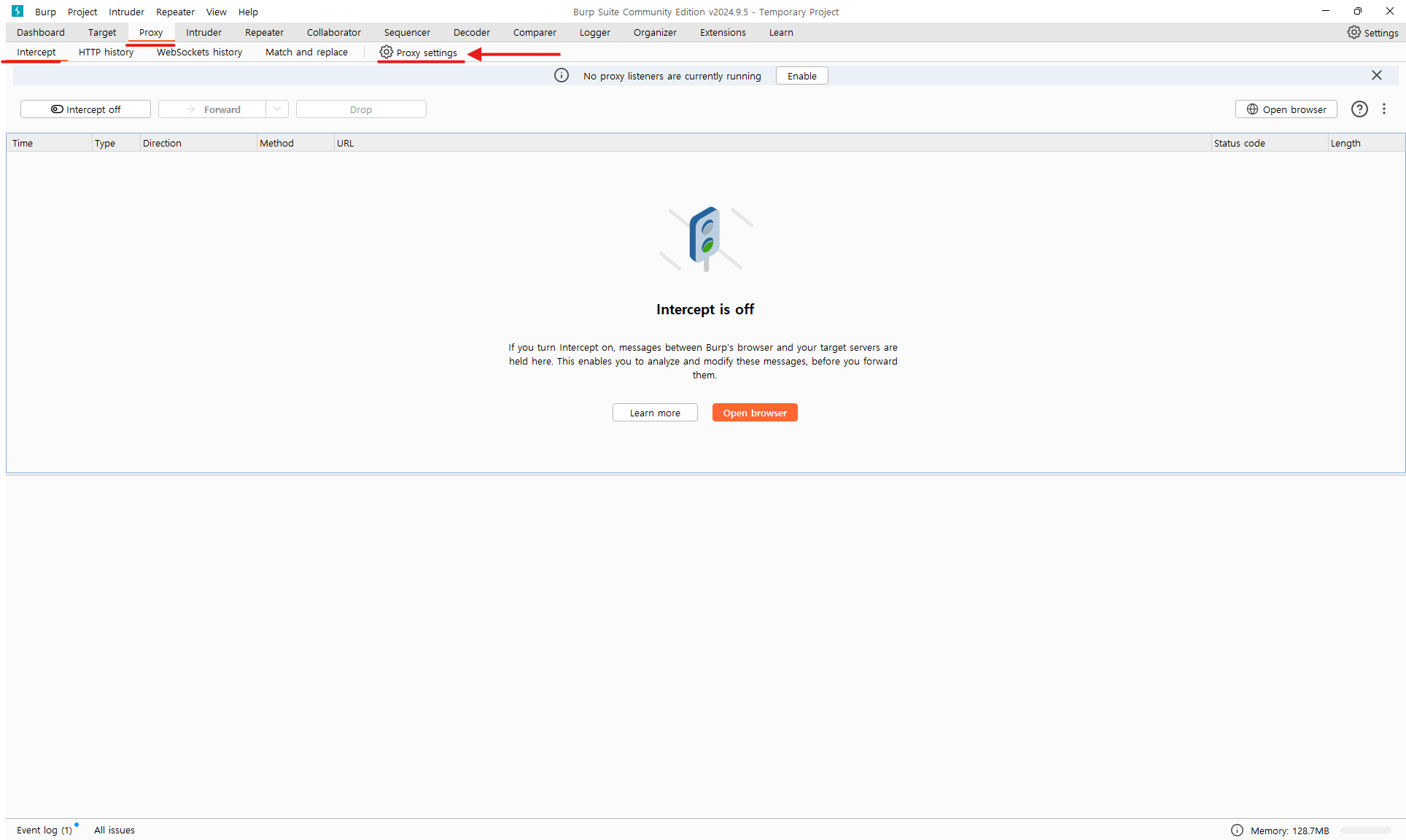Viewport: 1406px width, 840px height.
Task: Click the Burp Suite logo icon
Action: click(x=18, y=12)
